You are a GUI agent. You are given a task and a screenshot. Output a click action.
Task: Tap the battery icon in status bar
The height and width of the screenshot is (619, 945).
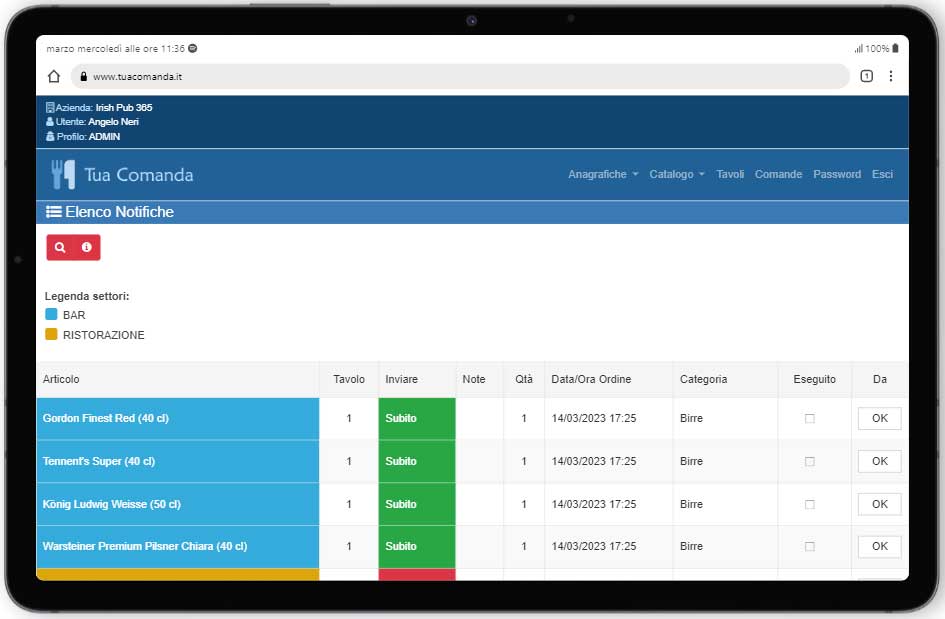click(895, 48)
